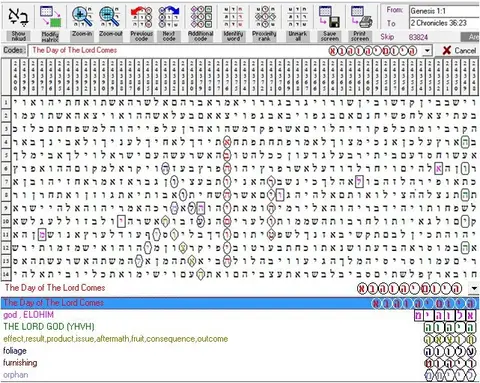Open the Additional code tool
The width and height of the screenshot is (480, 383).
(x=201, y=17)
